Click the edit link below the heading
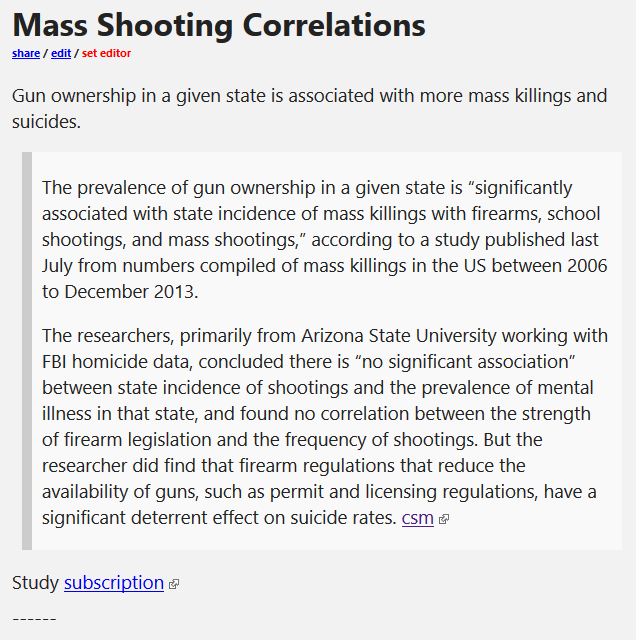636x640 pixels. (x=61, y=53)
